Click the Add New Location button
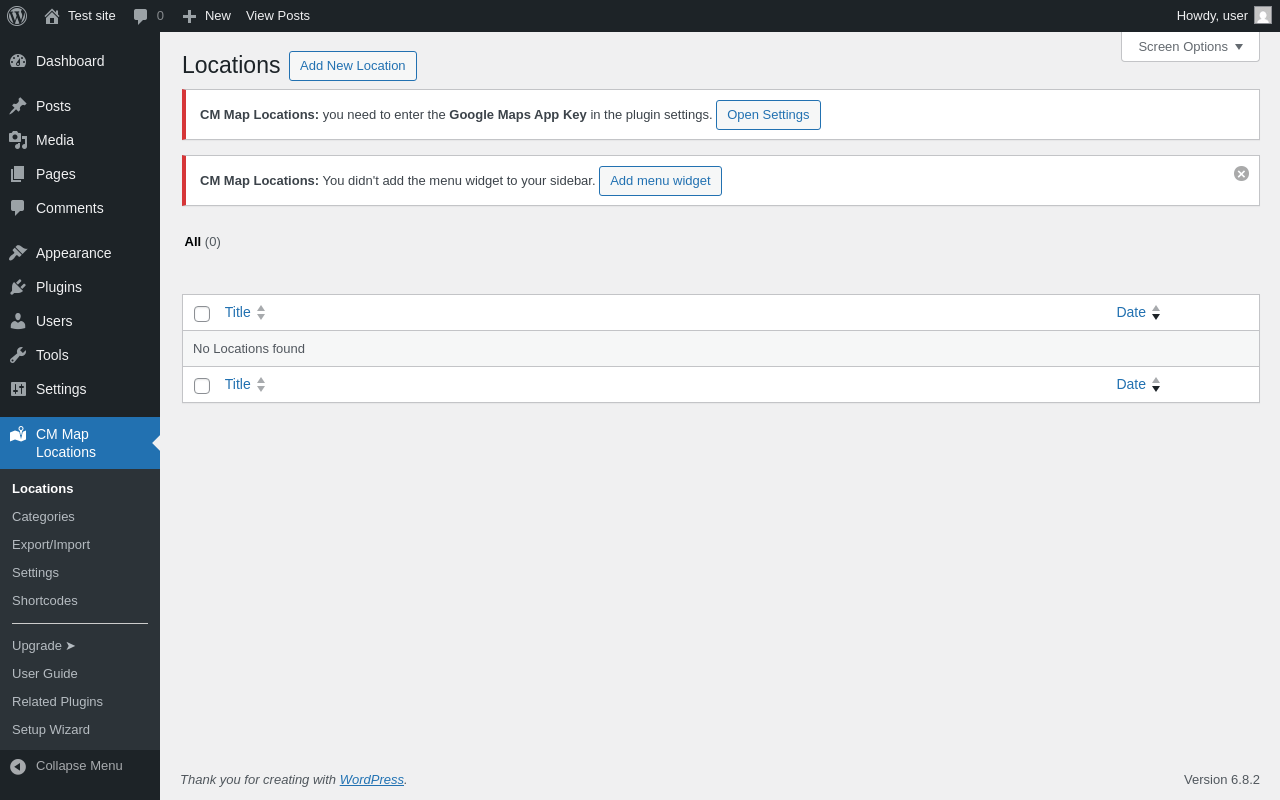 click(353, 66)
